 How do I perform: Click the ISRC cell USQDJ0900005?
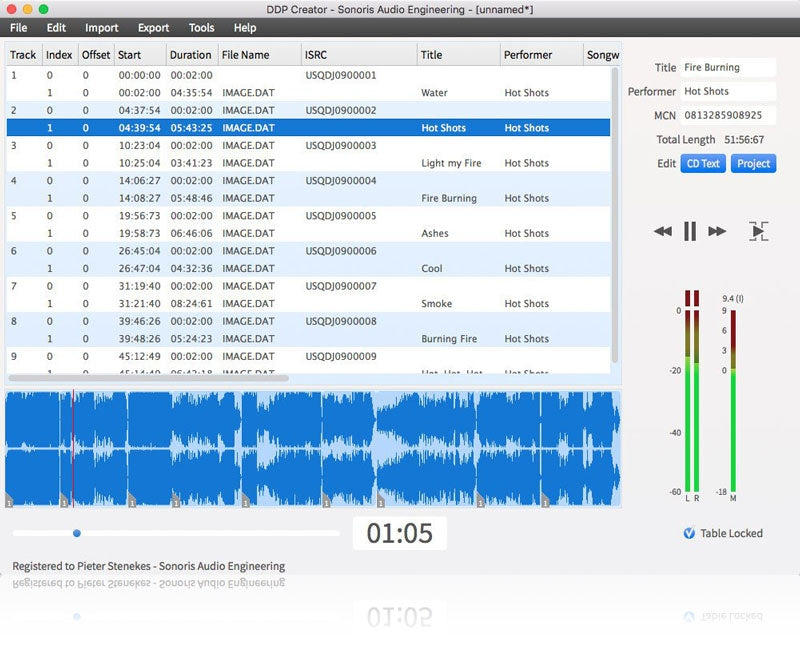[x=341, y=216]
